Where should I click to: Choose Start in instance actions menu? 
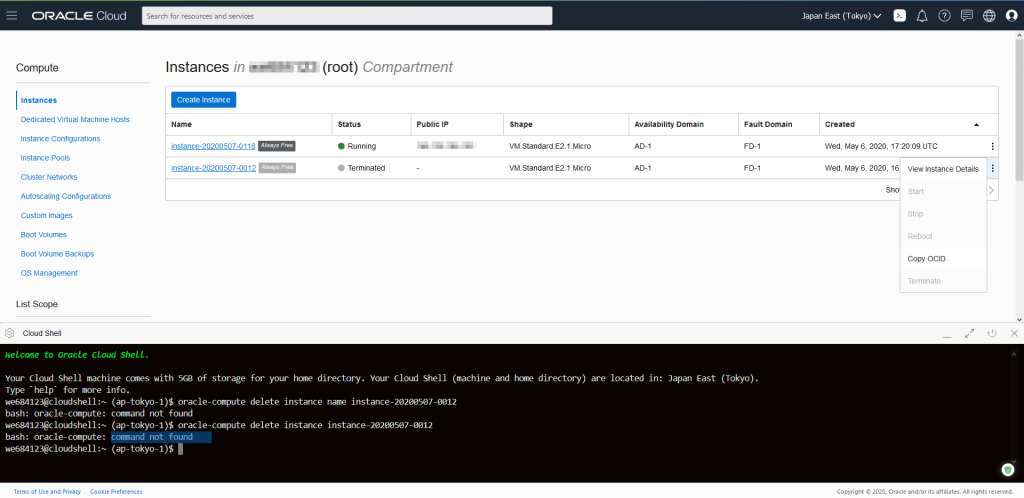[943, 191]
